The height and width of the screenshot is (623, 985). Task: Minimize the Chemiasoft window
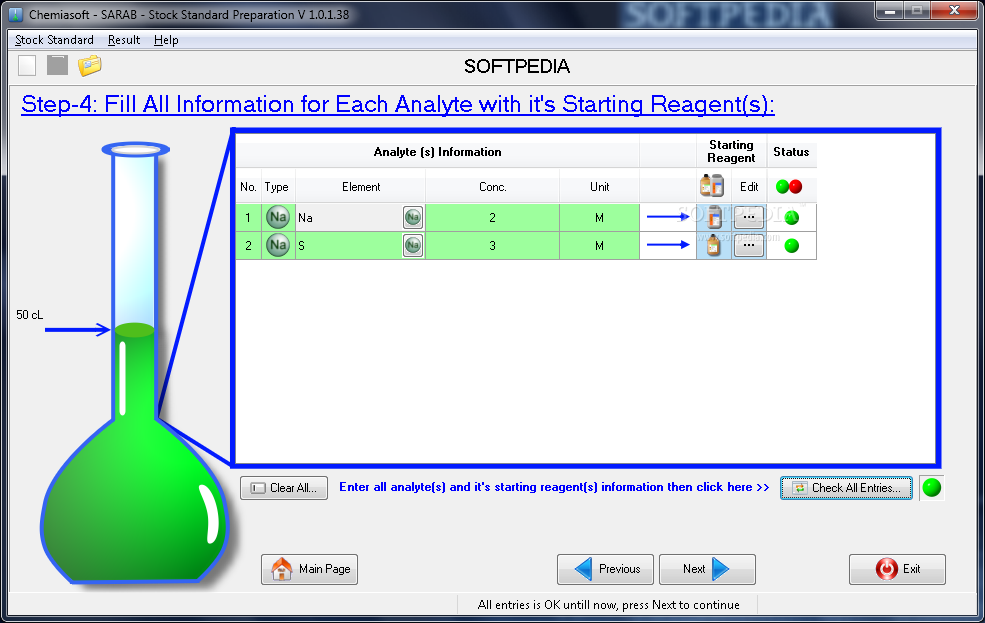click(890, 11)
